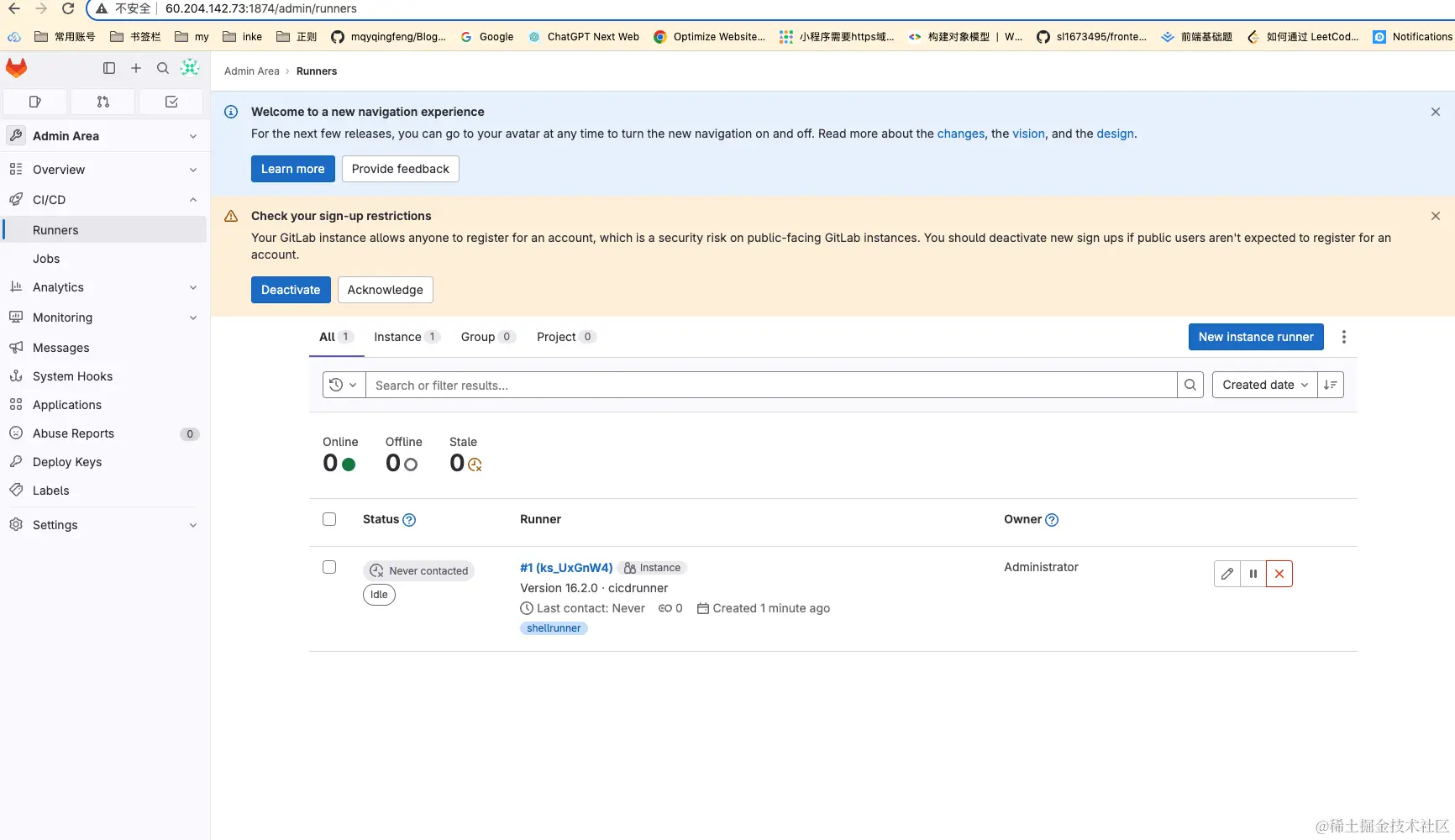Focus the Search or filter results field

click(x=771, y=385)
